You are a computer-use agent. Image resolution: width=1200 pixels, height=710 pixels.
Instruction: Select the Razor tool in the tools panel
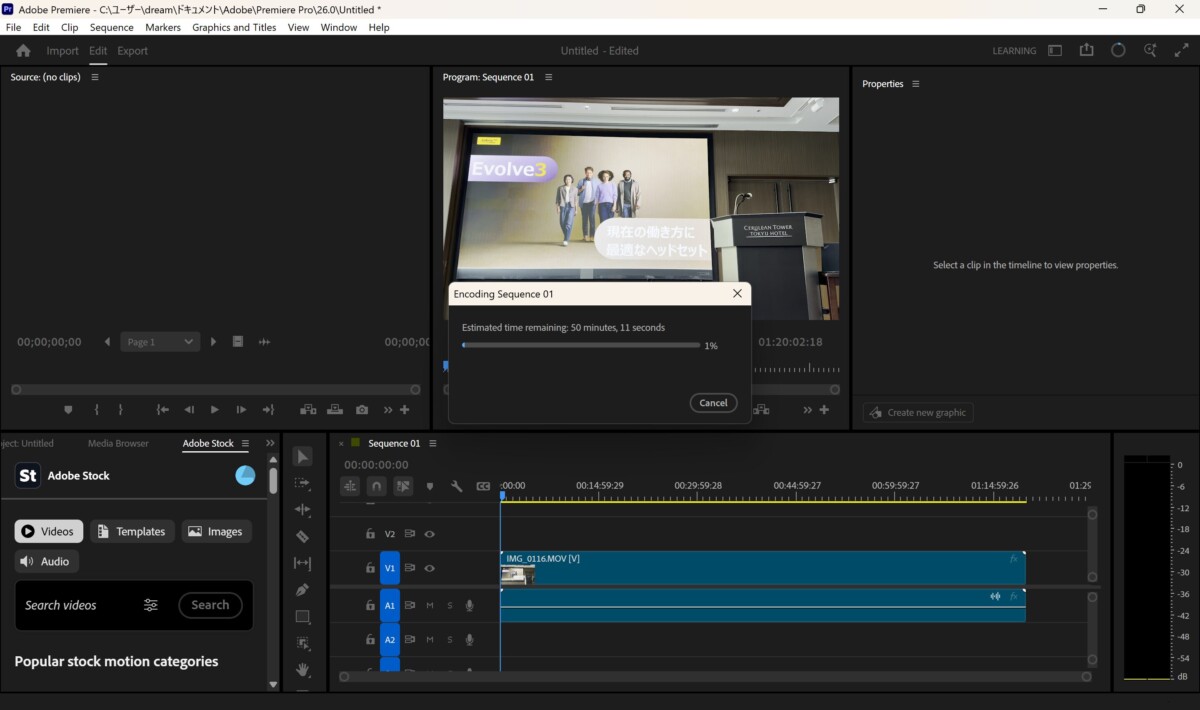point(303,536)
